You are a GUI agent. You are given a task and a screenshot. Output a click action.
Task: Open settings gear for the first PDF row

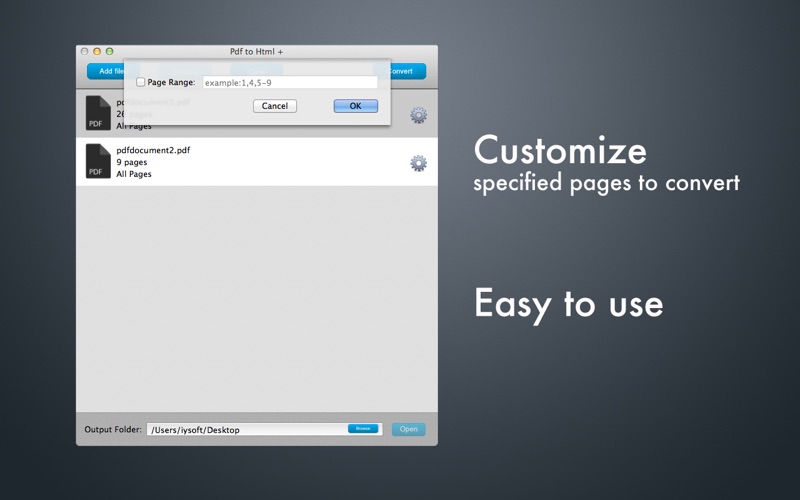tap(418, 115)
